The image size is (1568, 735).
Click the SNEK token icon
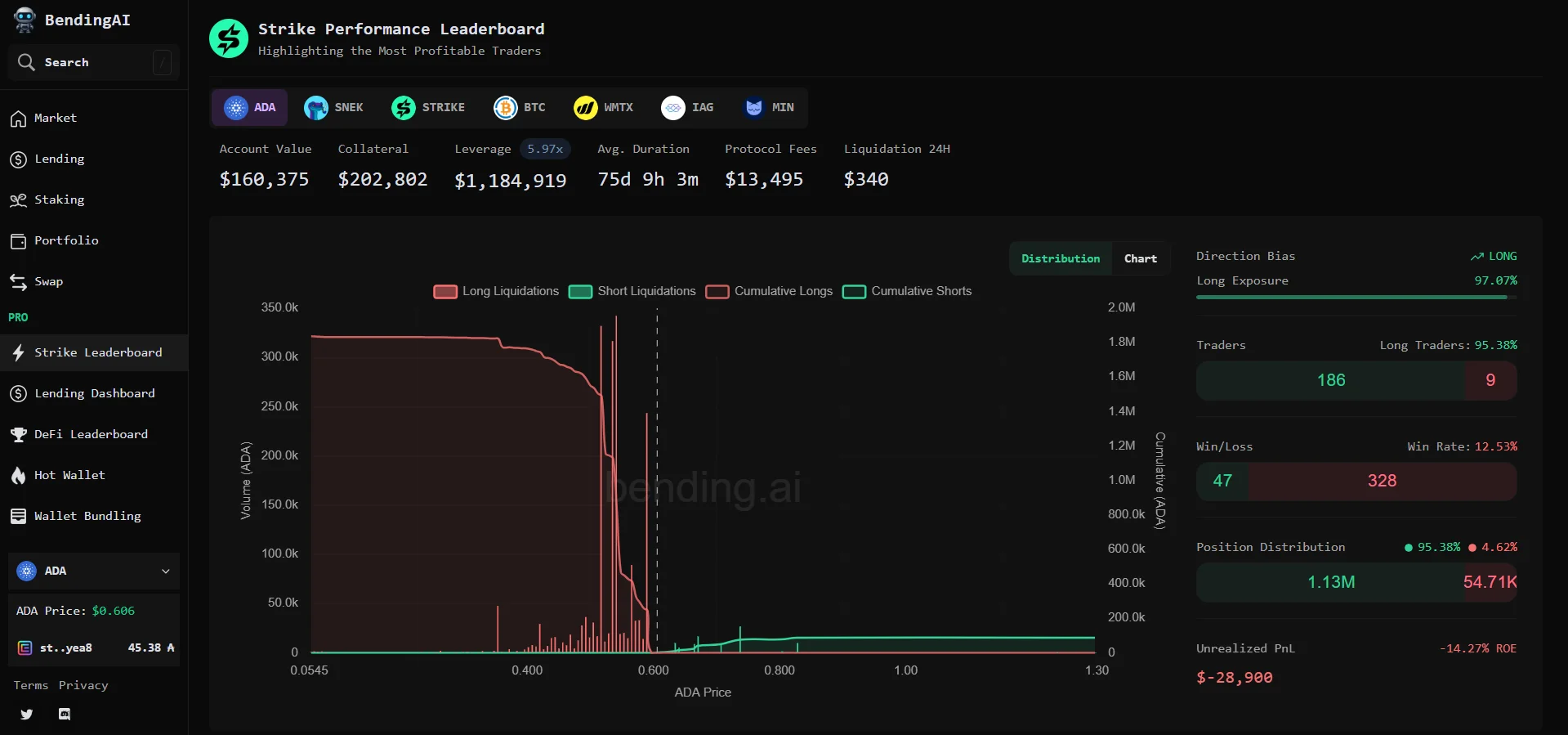[316, 108]
